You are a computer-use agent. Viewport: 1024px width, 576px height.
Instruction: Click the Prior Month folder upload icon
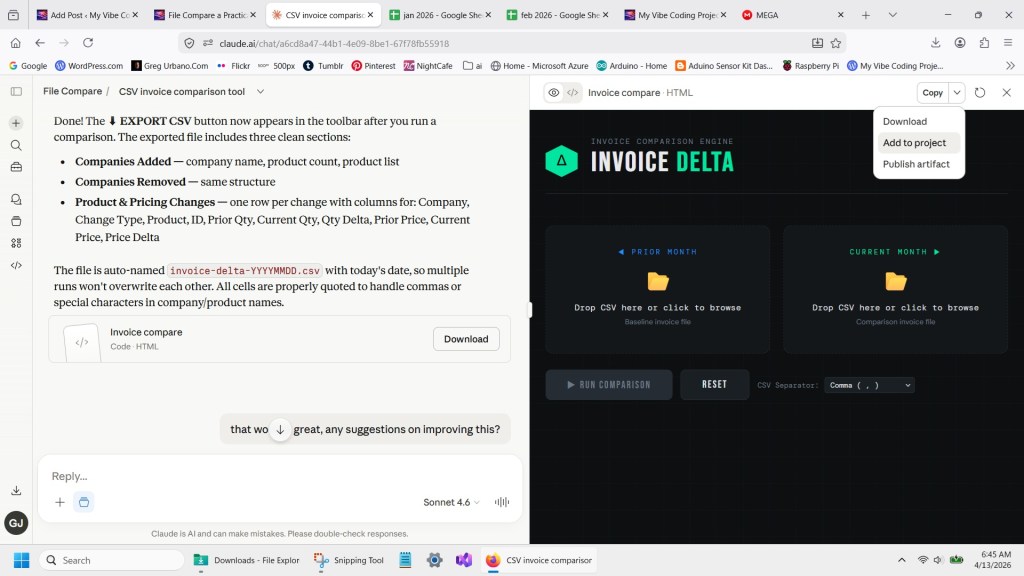[x=657, y=281]
